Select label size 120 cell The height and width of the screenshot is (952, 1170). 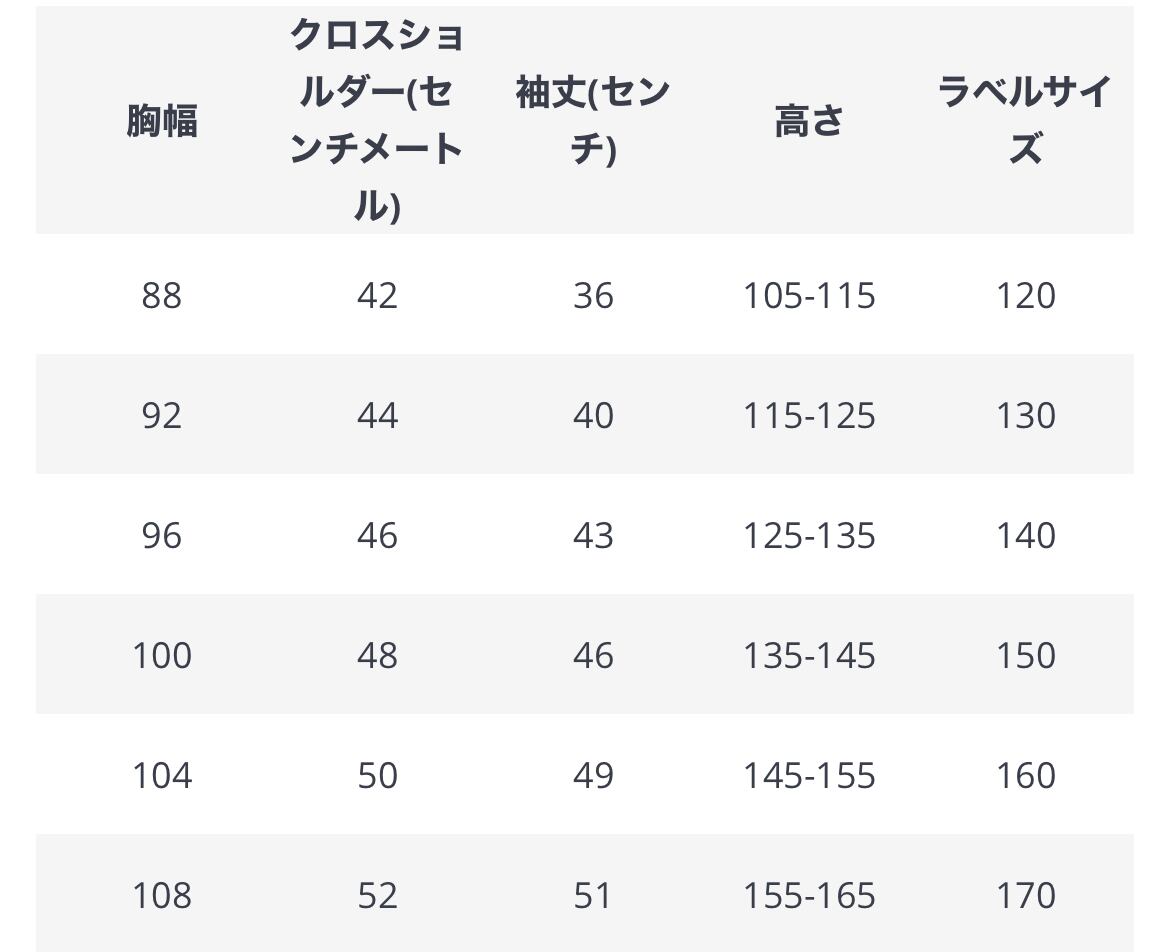click(1025, 295)
